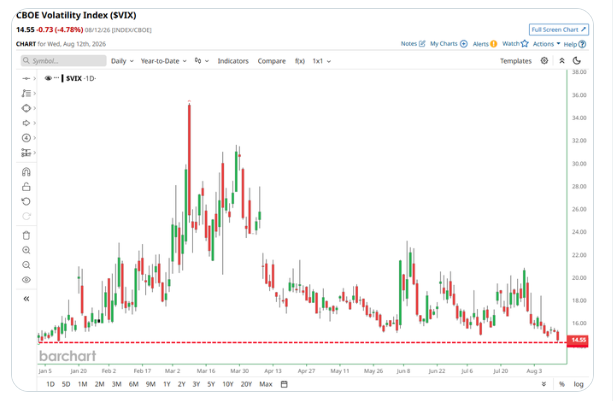616x401 pixels.
Task: Select the 5Y range
Action: click(x=211, y=384)
